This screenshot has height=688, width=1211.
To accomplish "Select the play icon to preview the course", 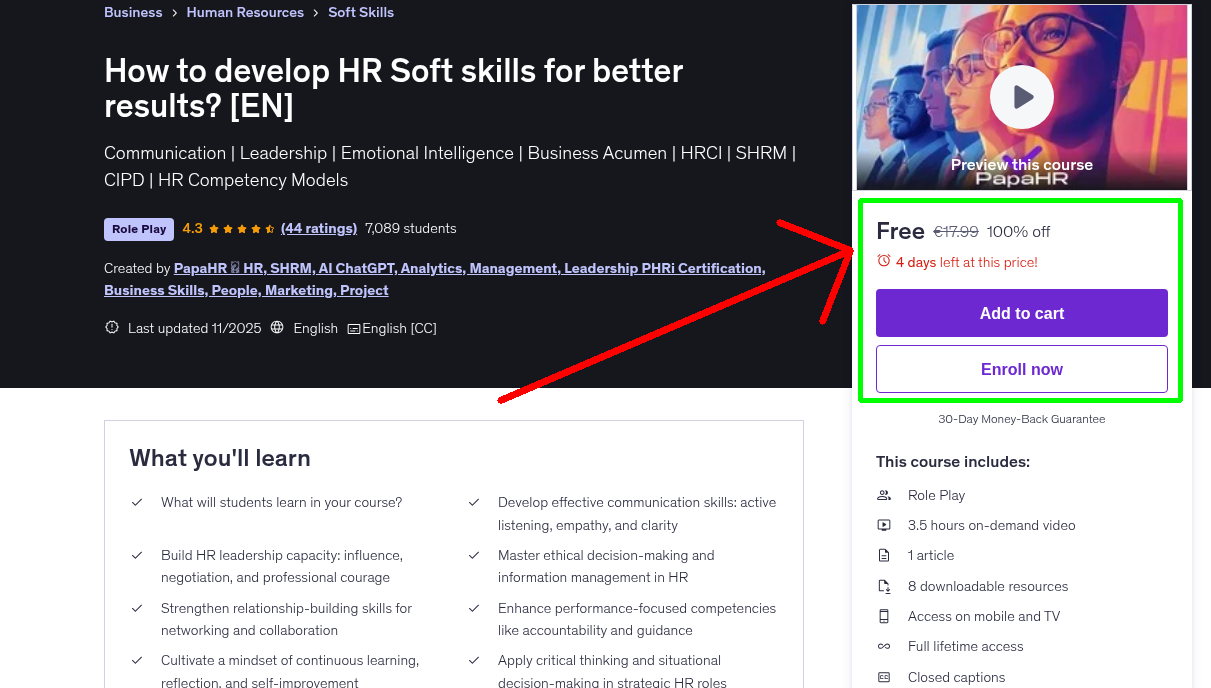I will click(1021, 96).
